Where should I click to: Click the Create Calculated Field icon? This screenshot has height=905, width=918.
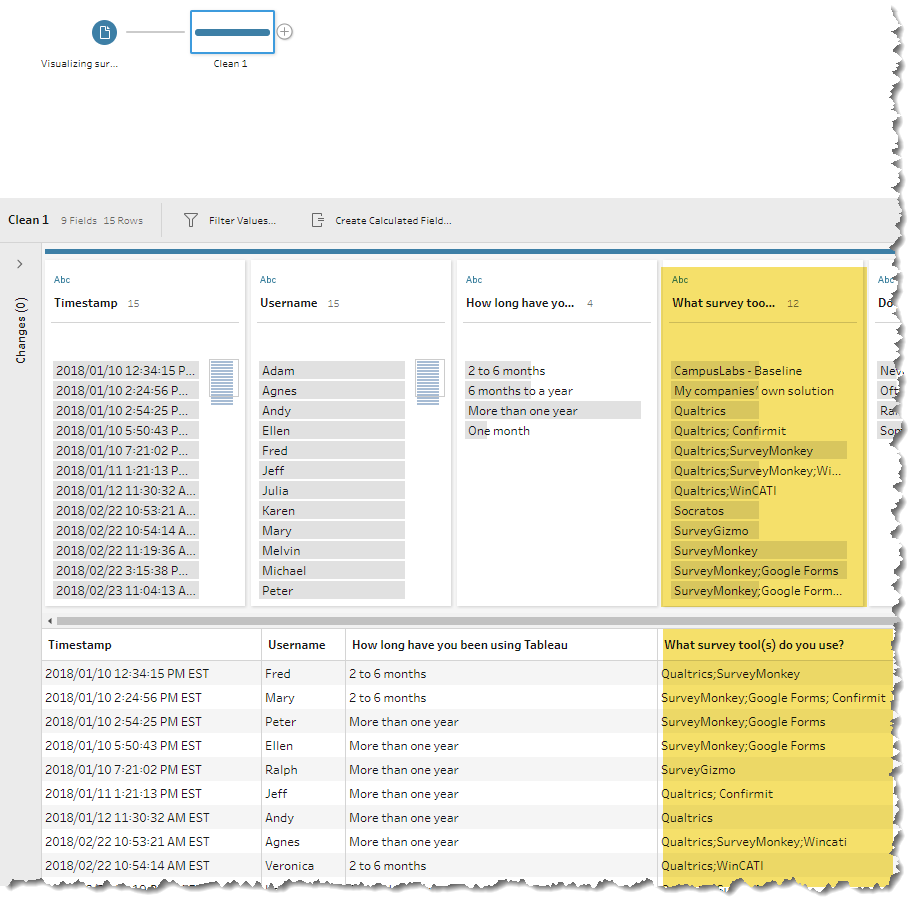click(317, 220)
